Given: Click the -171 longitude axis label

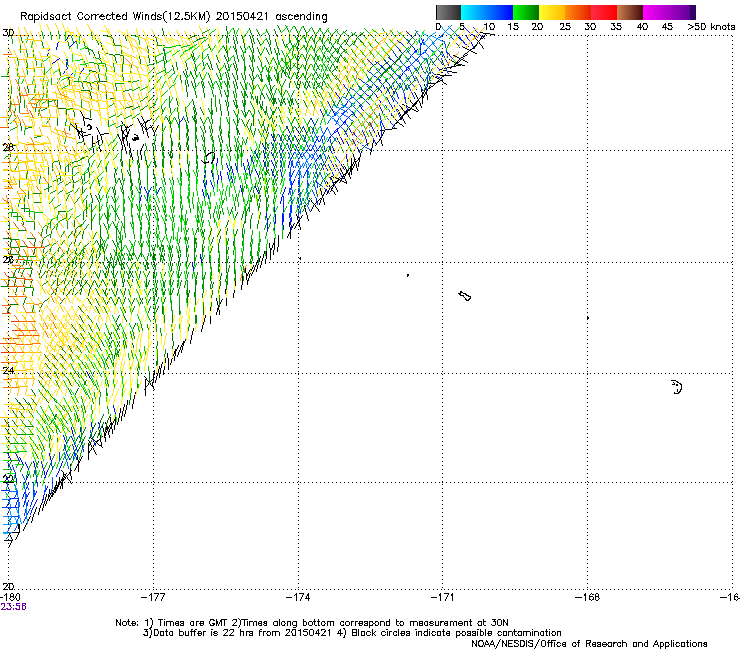Looking at the screenshot, I should [443, 597].
